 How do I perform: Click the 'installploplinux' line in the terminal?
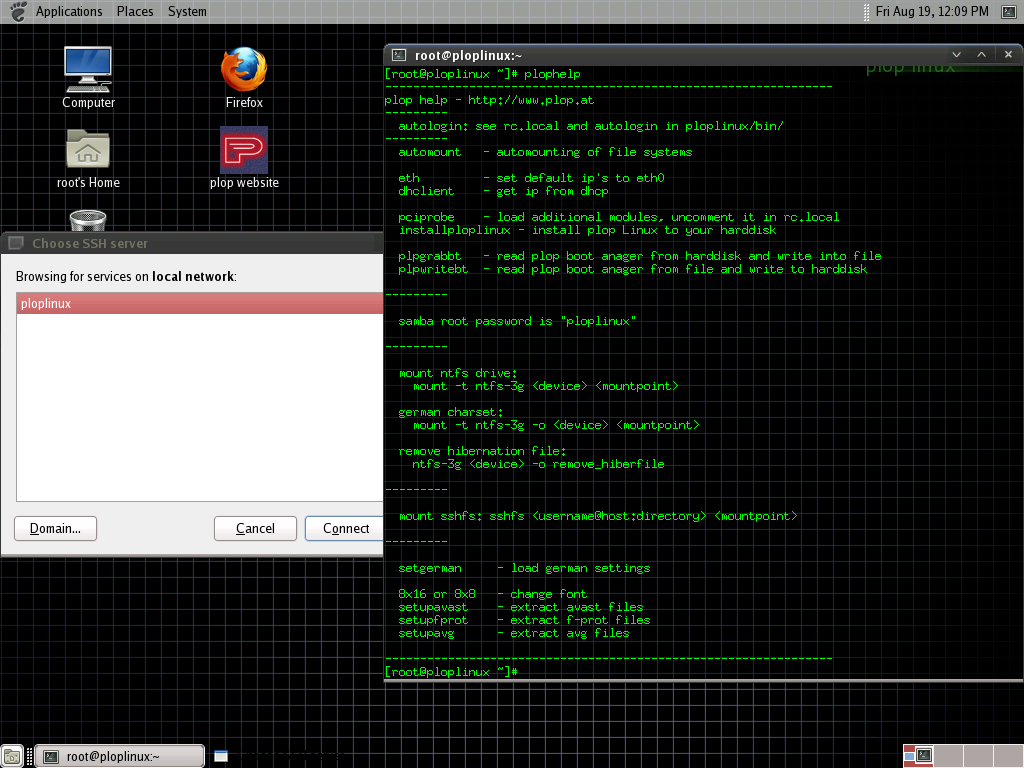[x=587, y=231]
